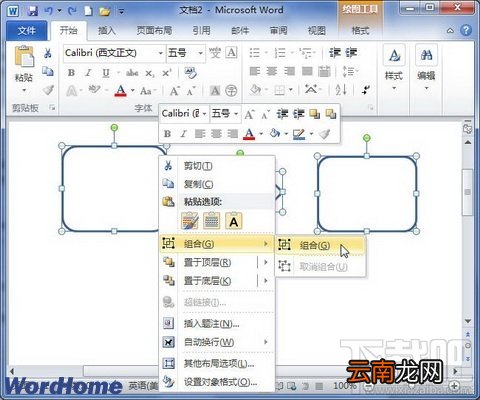The image size is (480, 400).
Task: Expand ribbon font color dropdown arrow
Action: [132, 90]
